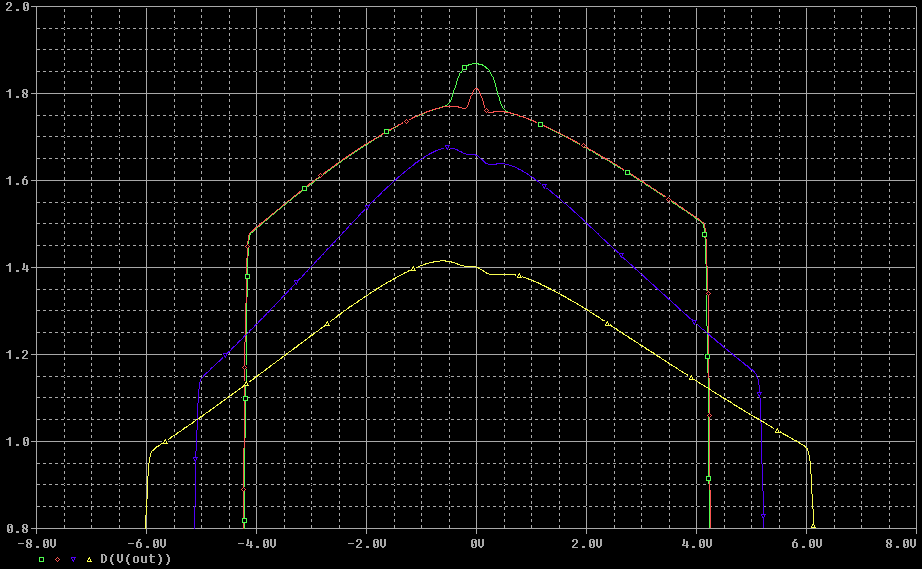Click the 1.0 y-axis label
Viewport: 922px width, 569px height.
click(18, 442)
